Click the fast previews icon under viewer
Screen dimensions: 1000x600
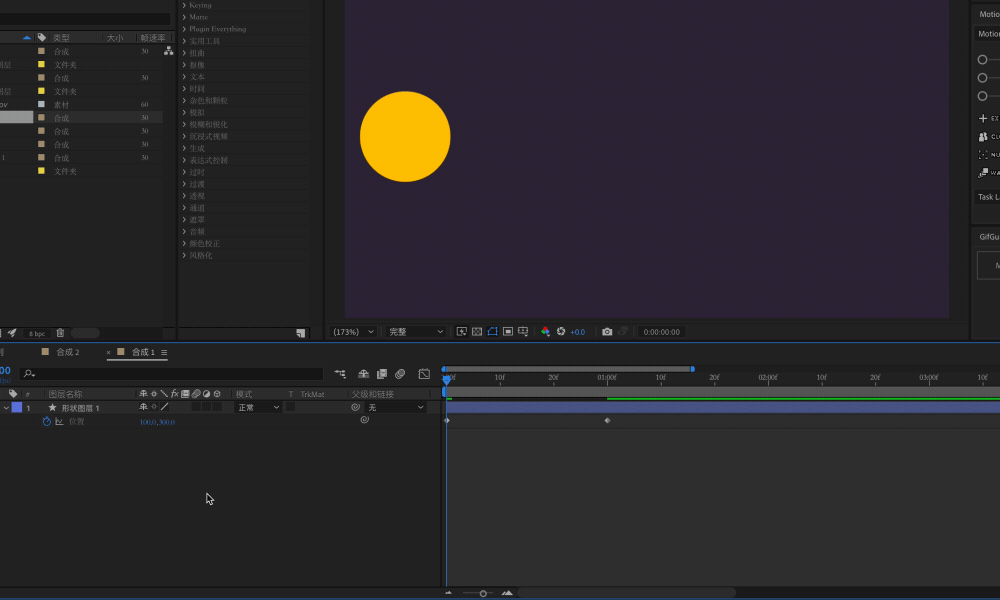coord(462,332)
